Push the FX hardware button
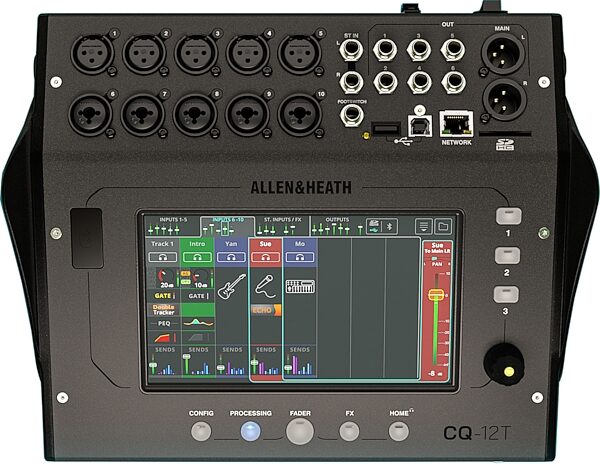The height and width of the screenshot is (464, 600). click(x=349, y=432)
